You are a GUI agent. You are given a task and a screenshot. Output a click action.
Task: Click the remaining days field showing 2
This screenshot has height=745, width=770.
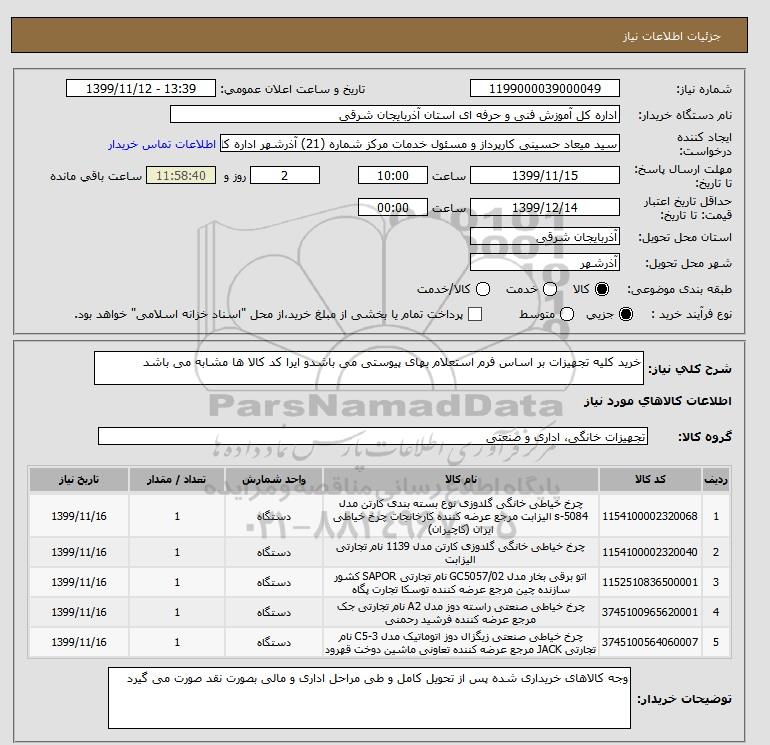click(x=285, y=175)
